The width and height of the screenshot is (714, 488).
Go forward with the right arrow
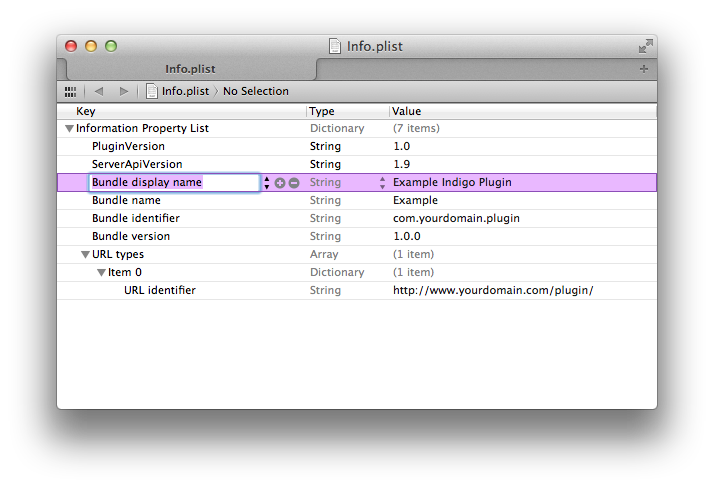coord(123,92)
